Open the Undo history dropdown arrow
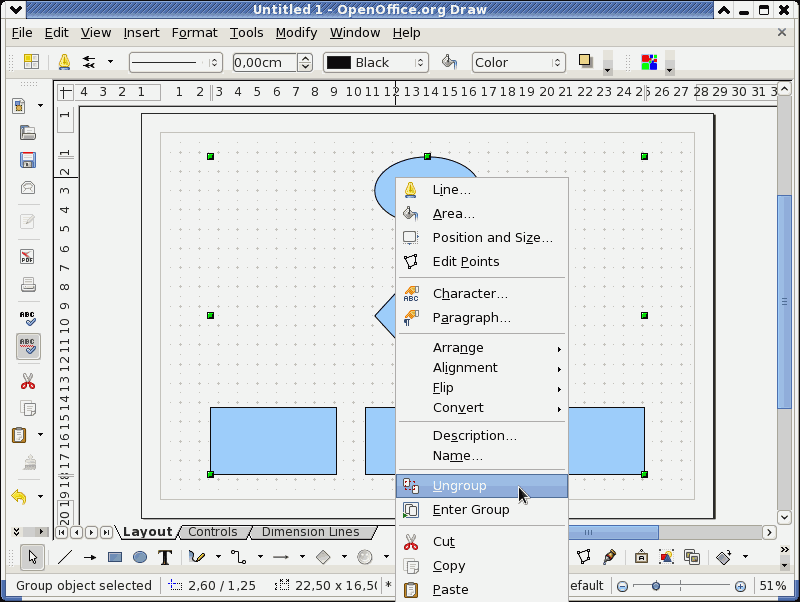 (40, 496)
